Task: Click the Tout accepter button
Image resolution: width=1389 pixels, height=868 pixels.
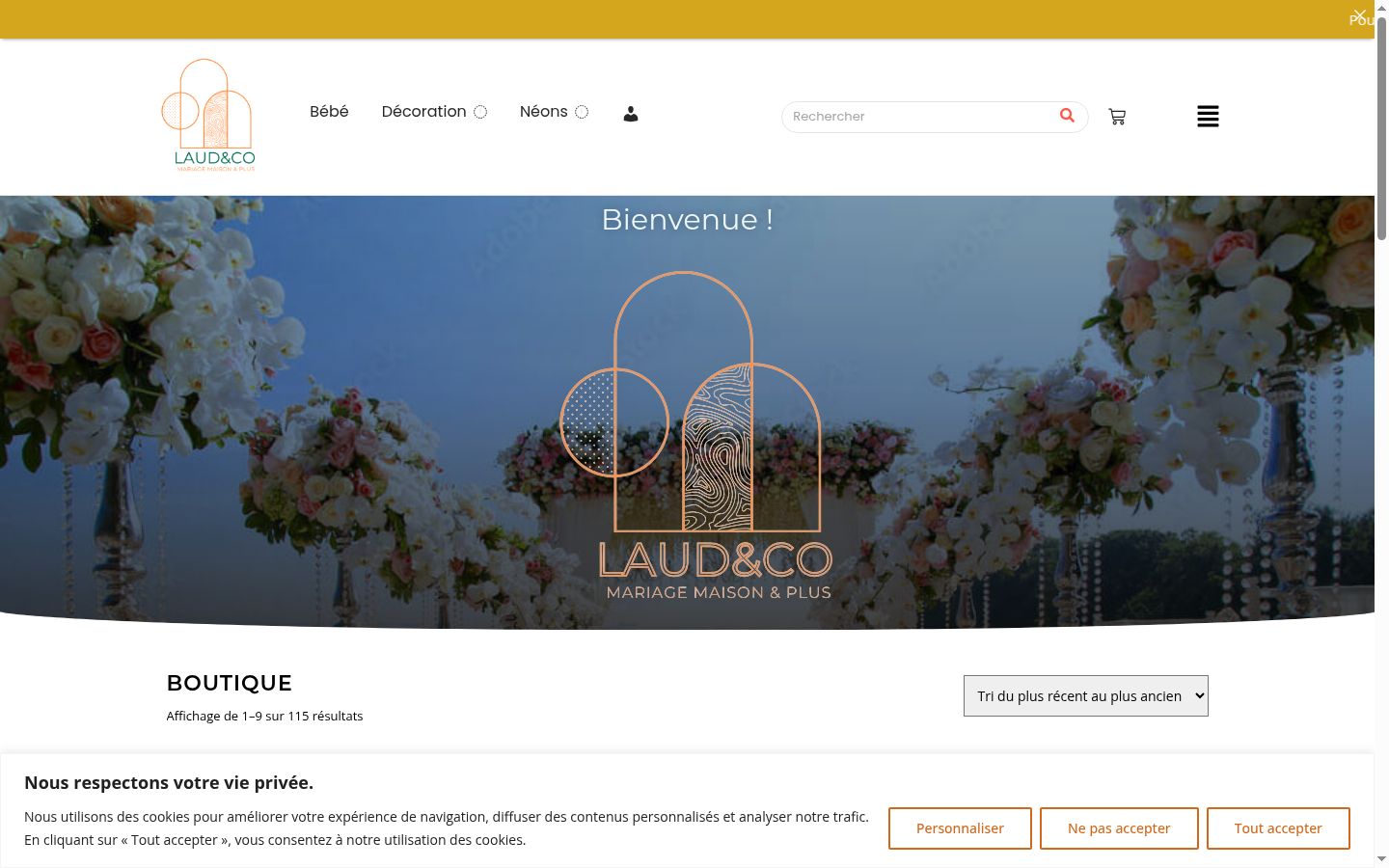Action: (x=1278, y=828)
